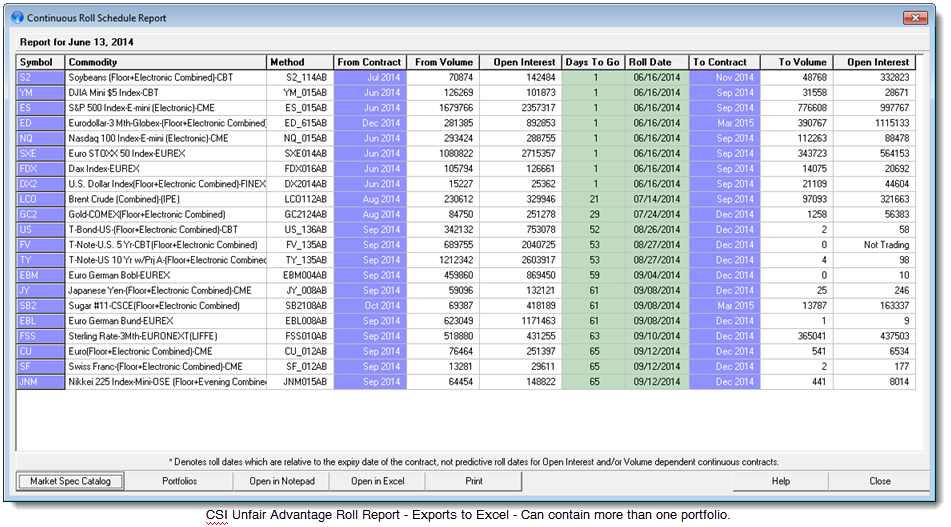The width and height of the screenshot is (951, 527).
Task: Select the FDX symbol cell
Action: tap(41, 169)
